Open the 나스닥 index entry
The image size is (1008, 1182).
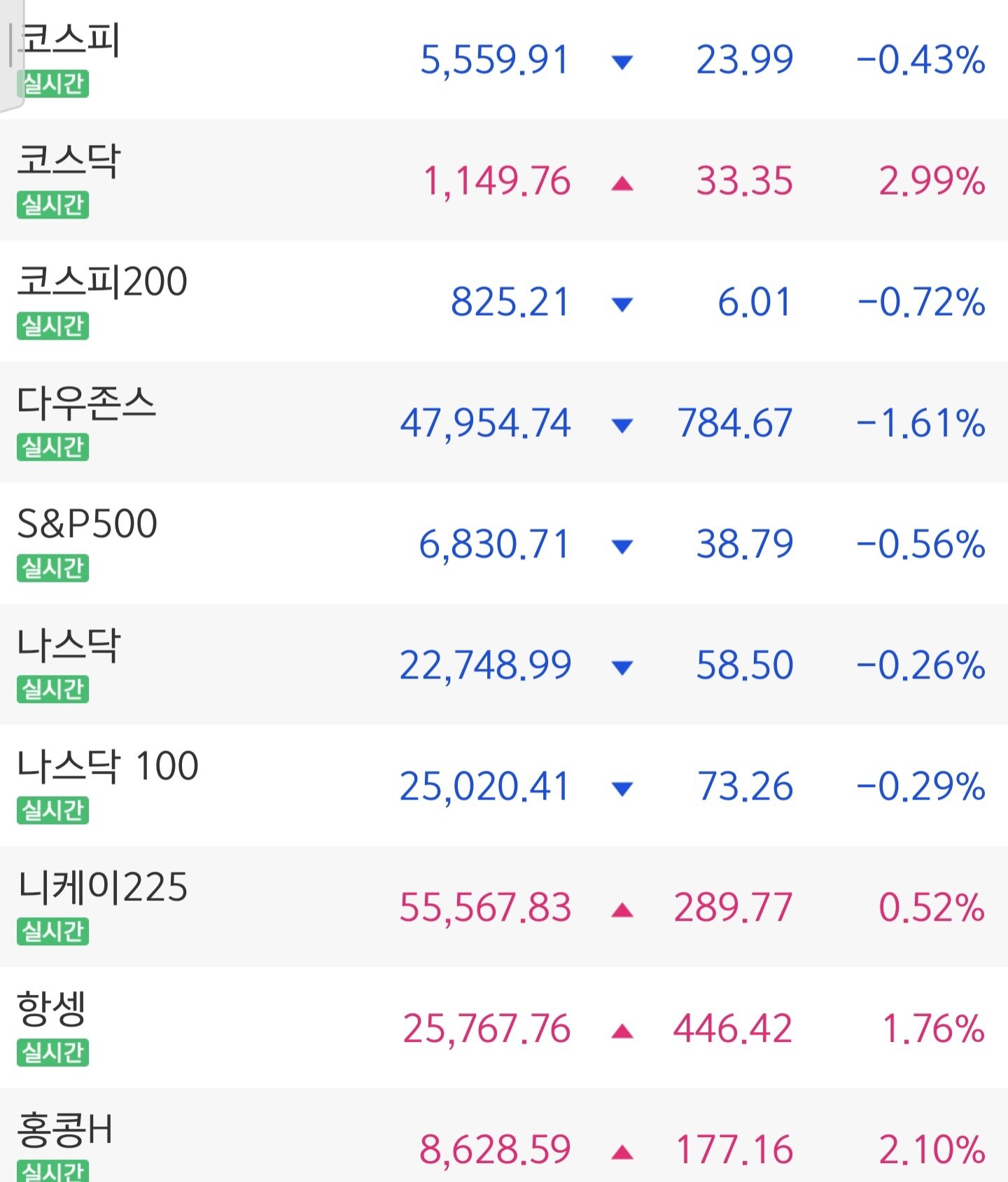point(504,665)
